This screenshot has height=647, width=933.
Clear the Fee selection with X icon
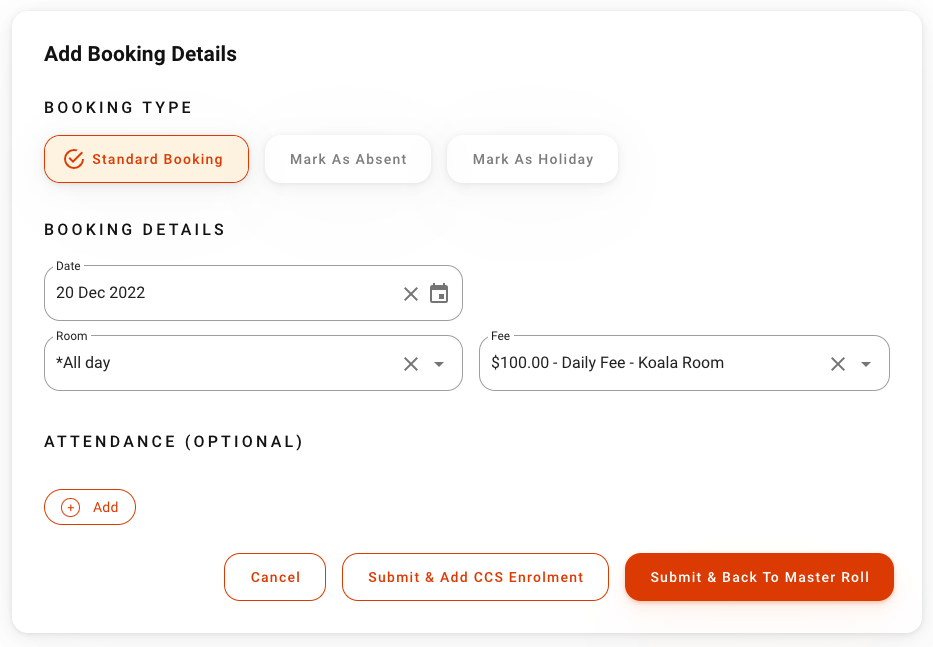click(x=838, y=364)
